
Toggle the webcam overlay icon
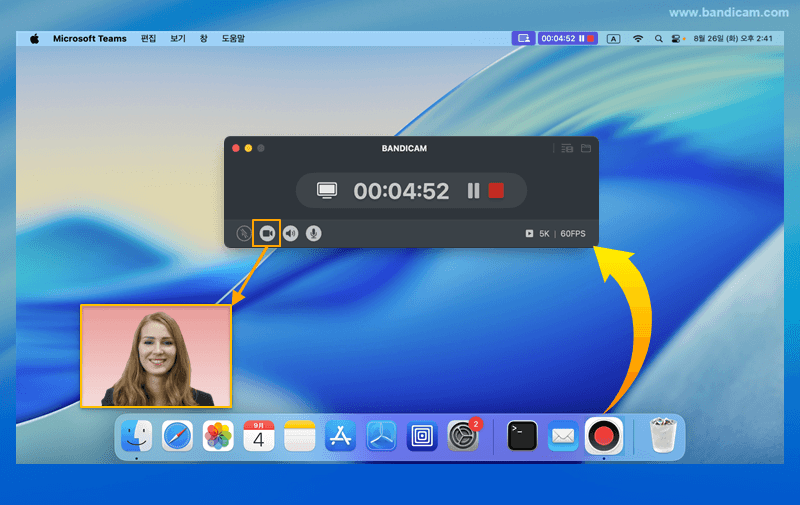pos(267,233)
